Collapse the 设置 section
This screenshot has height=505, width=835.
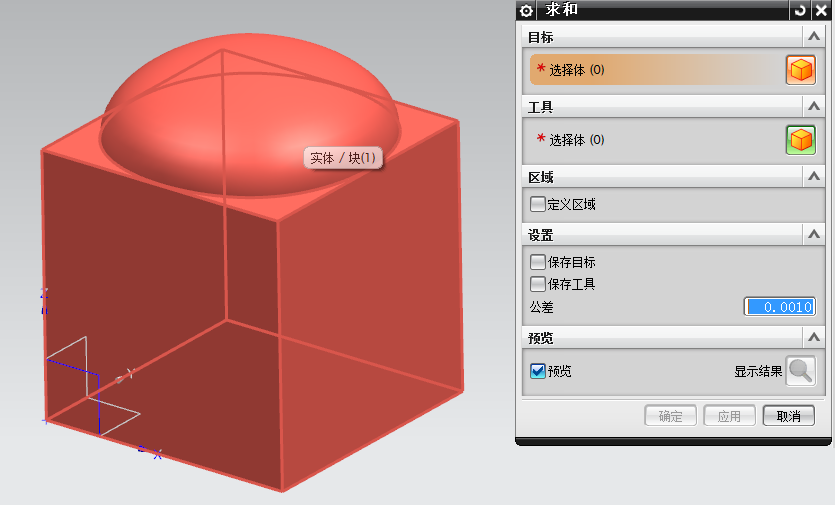click(x=814, y=234)
